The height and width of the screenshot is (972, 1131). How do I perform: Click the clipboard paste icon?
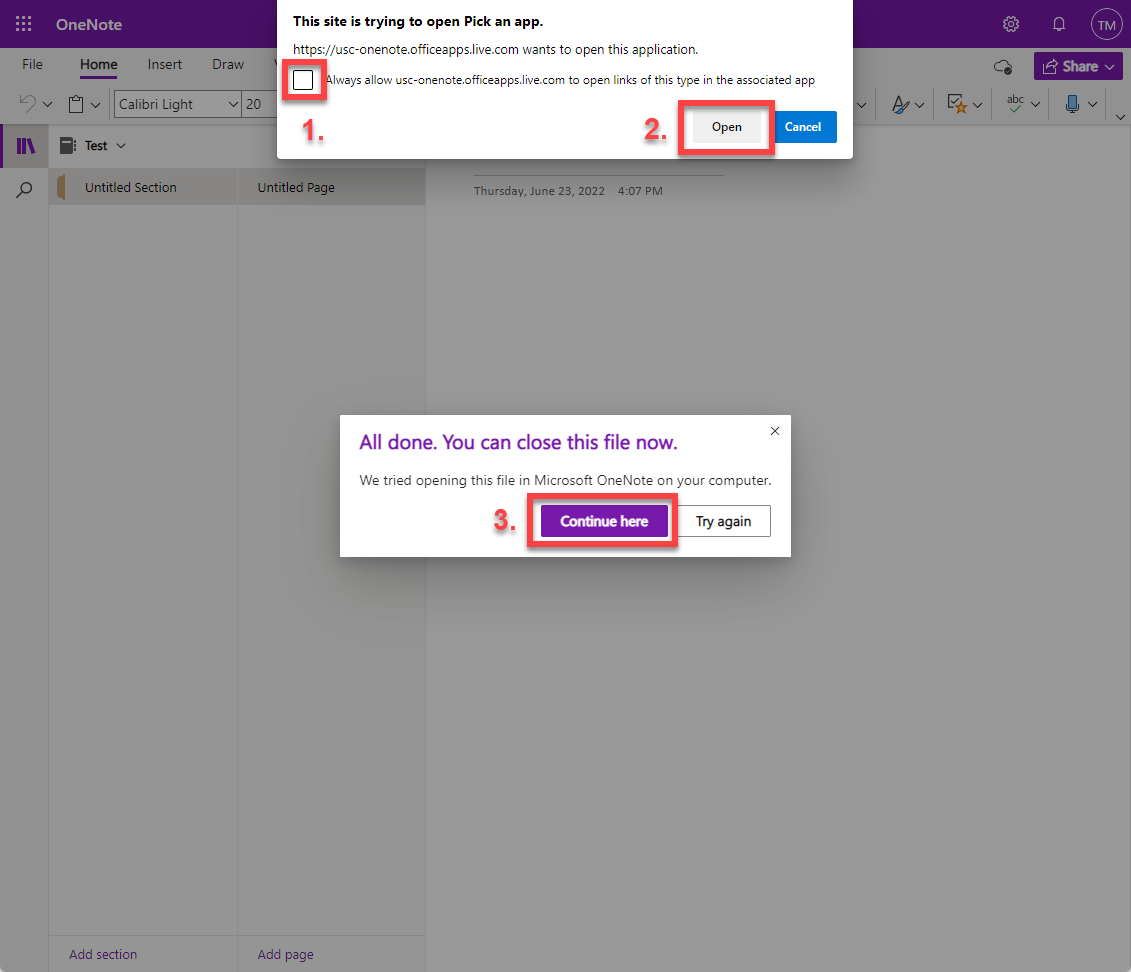[x=76, y=104]
